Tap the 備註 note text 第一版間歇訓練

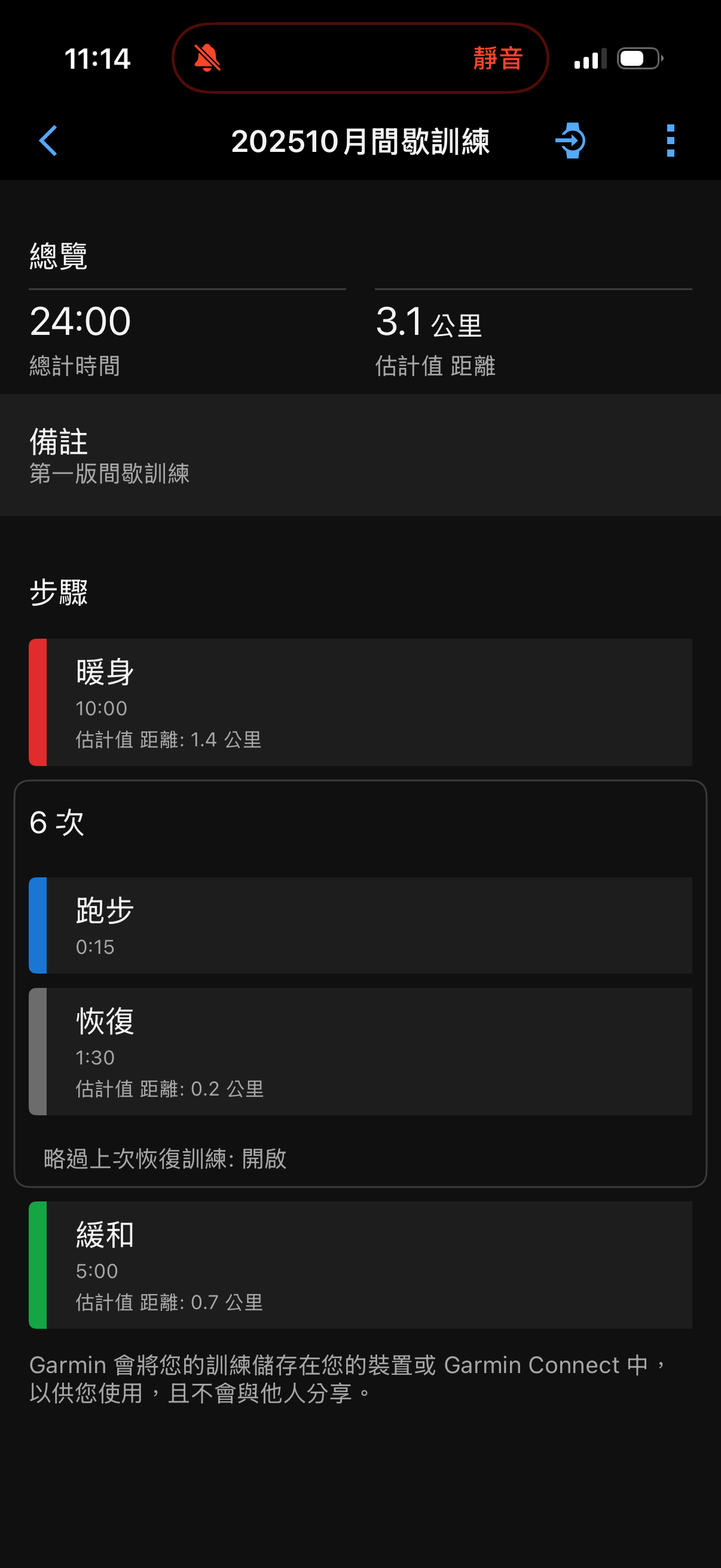[111, 474]
